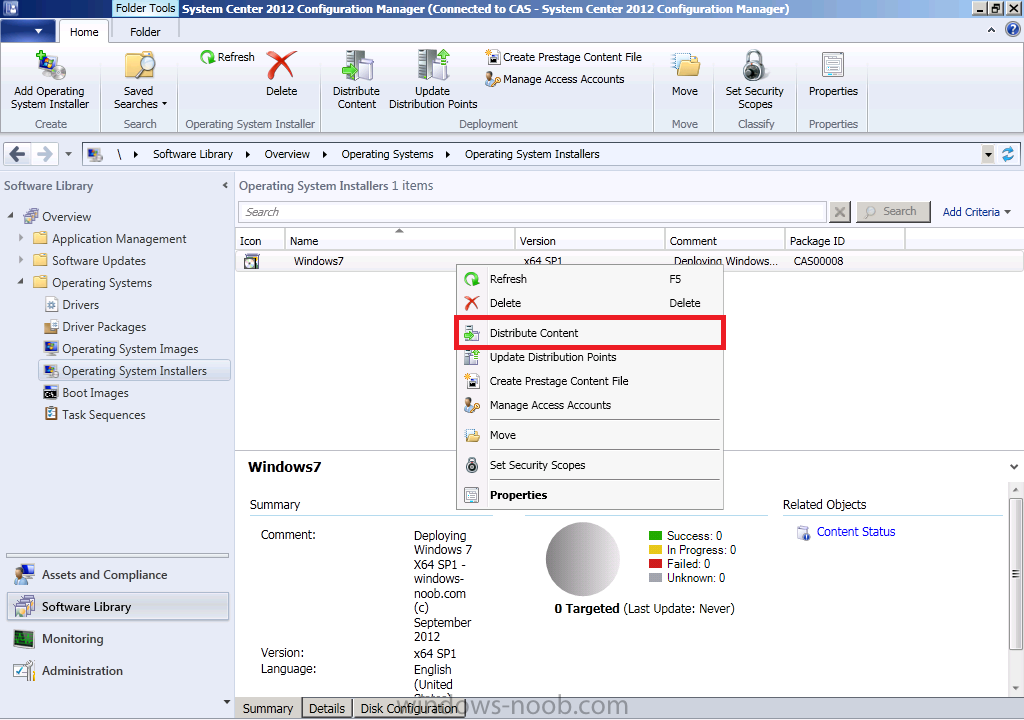Choose Set Security Scopes context entry
Screen dimensions: 1024x720
point(590,465)
